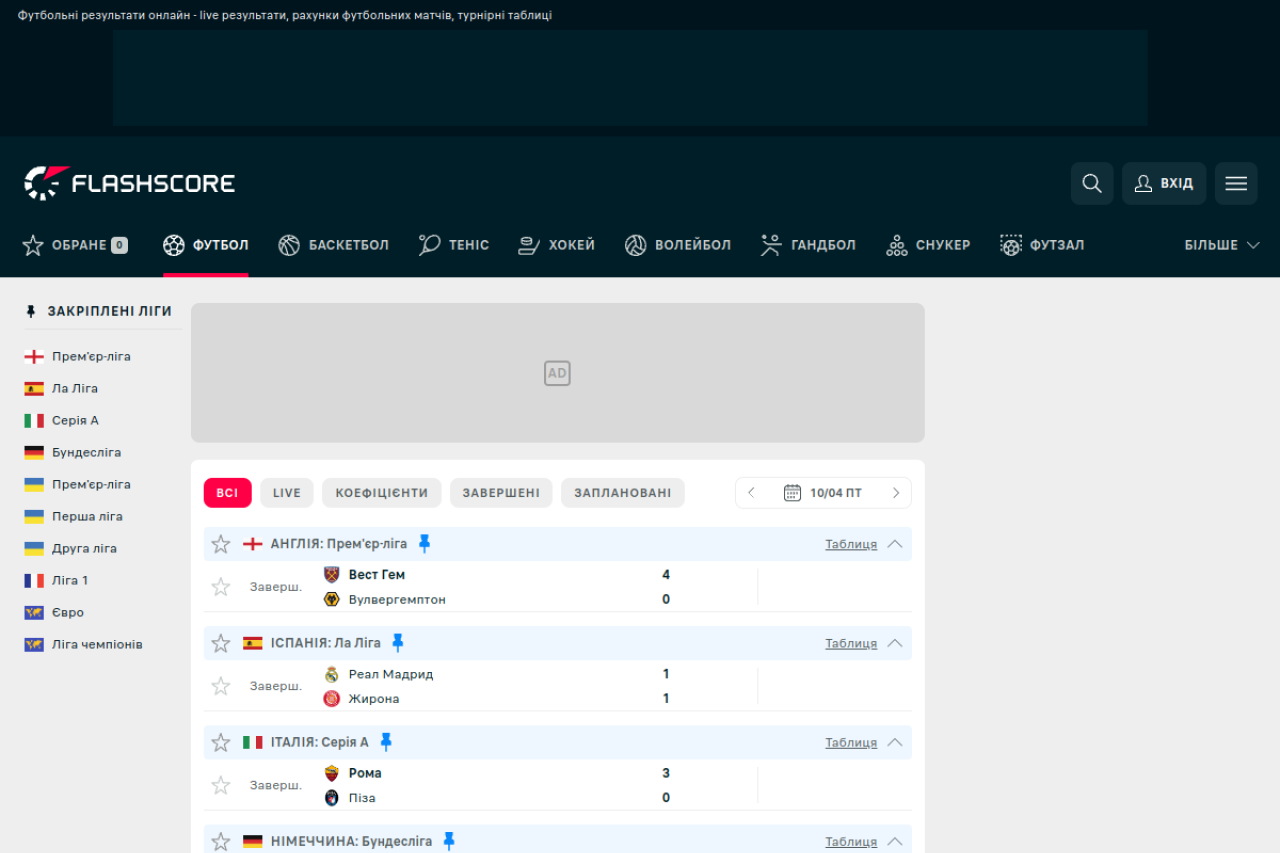The image size is (1280, 853).
Task: Select the Баскетбол sport icon
Action: click(x=288, y=244)
